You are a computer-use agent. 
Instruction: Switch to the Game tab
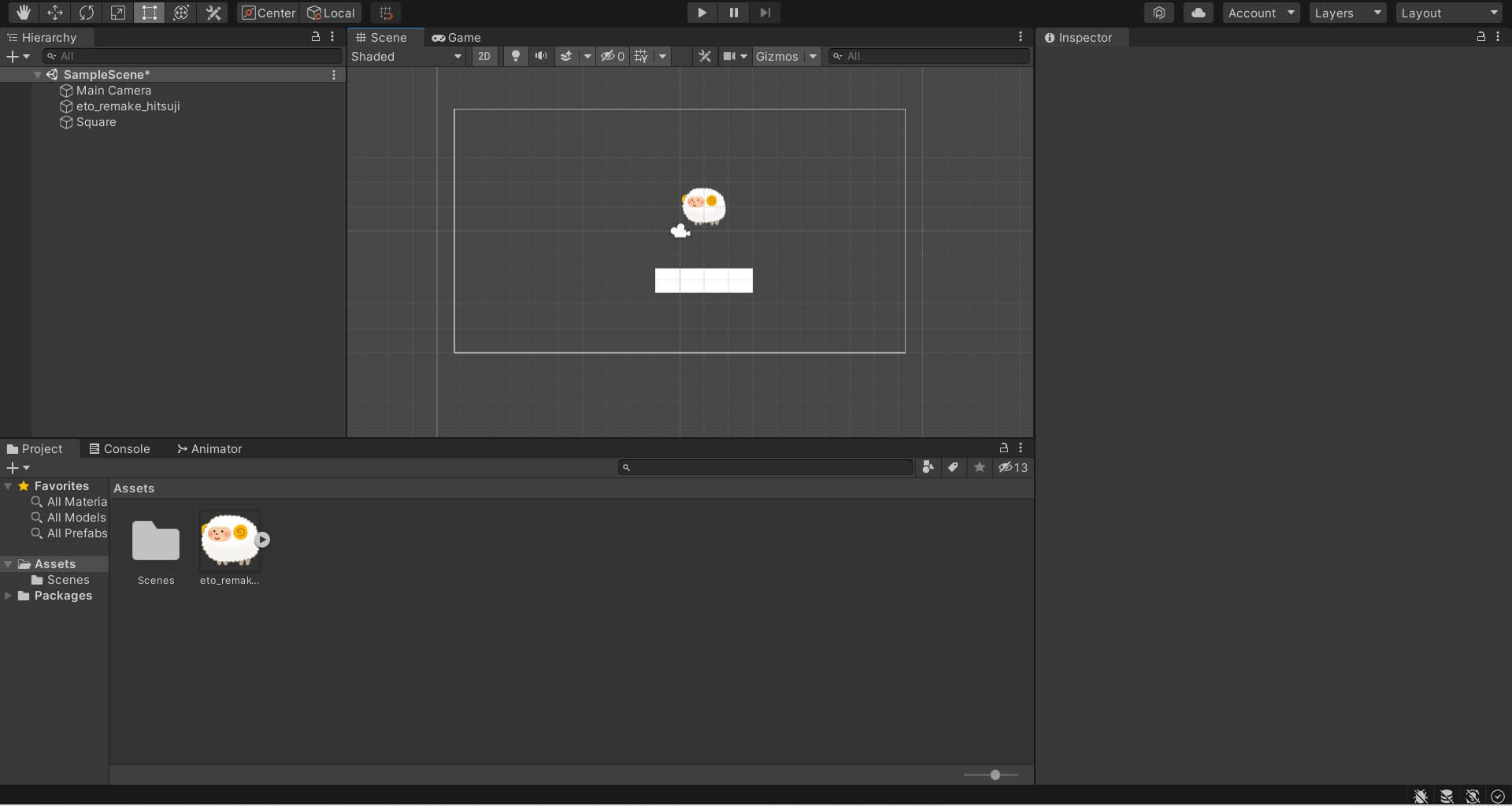click(x=457, y=37)
